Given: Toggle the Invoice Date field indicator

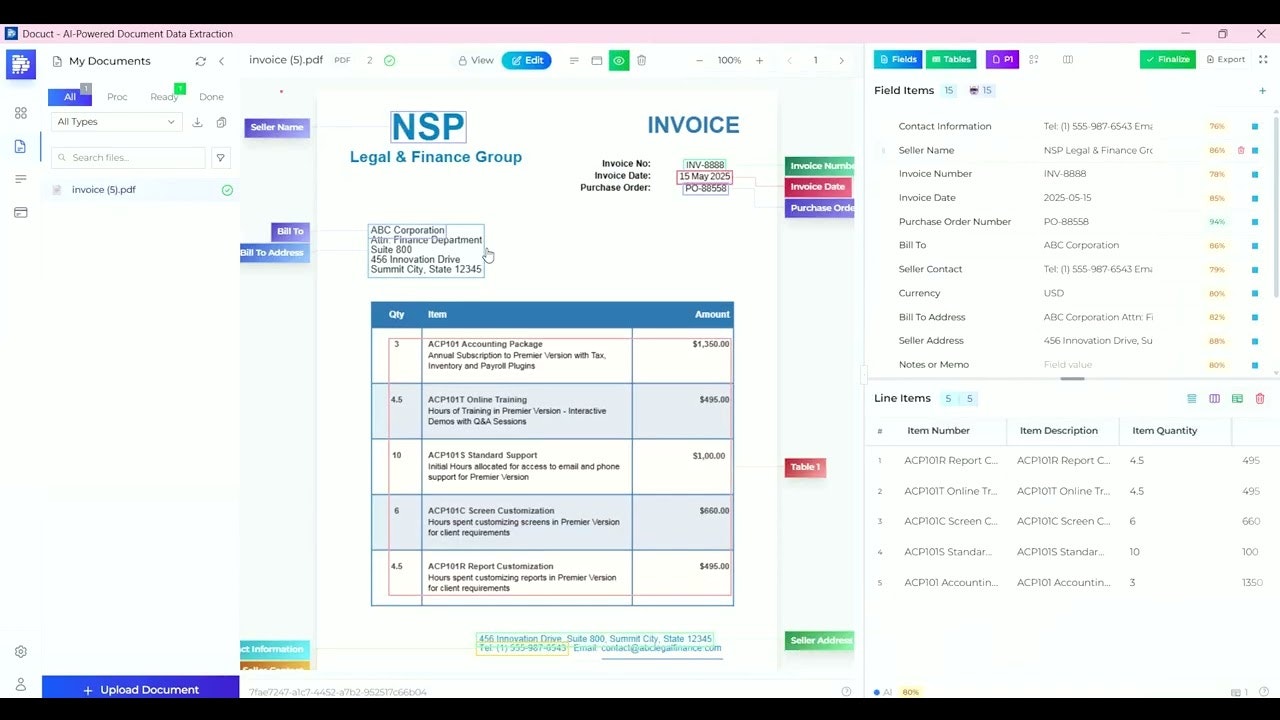Looking at the screenshot, I should point(1255,198).
